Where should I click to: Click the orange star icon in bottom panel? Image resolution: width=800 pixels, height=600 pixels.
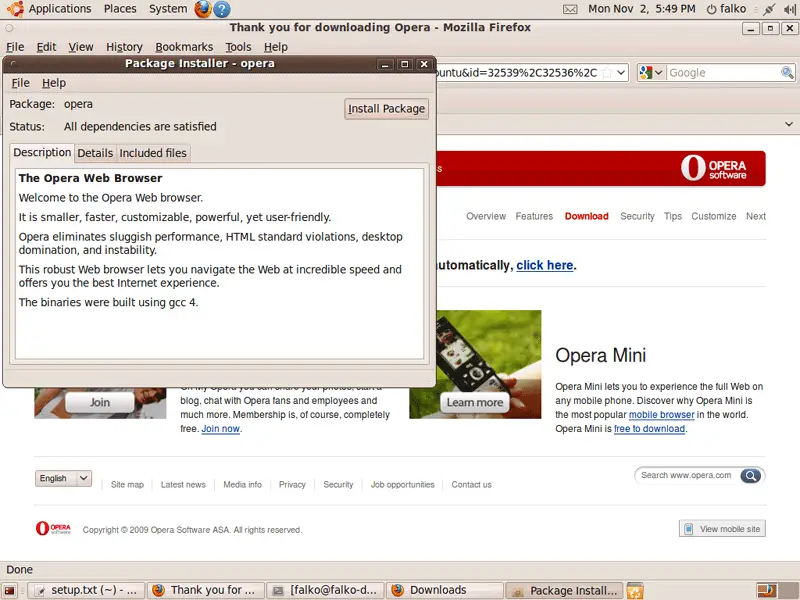click(x=635, y=591)
